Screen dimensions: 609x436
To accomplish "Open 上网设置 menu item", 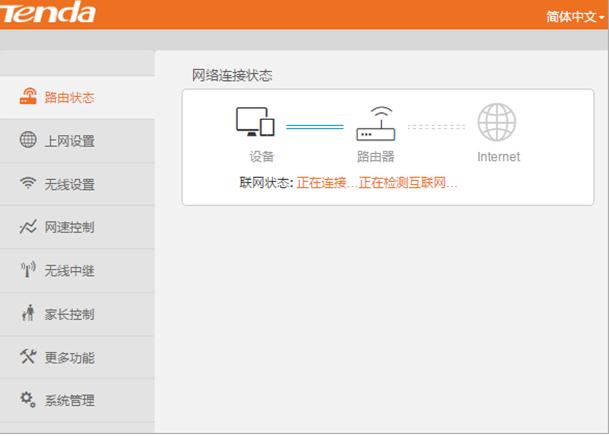I will click(77, 141).
